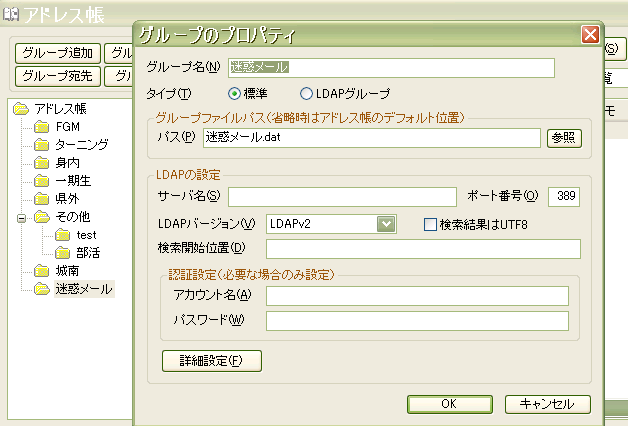
Task: Select the test subgroup label in the tree
Action: [x=87, y=235]
